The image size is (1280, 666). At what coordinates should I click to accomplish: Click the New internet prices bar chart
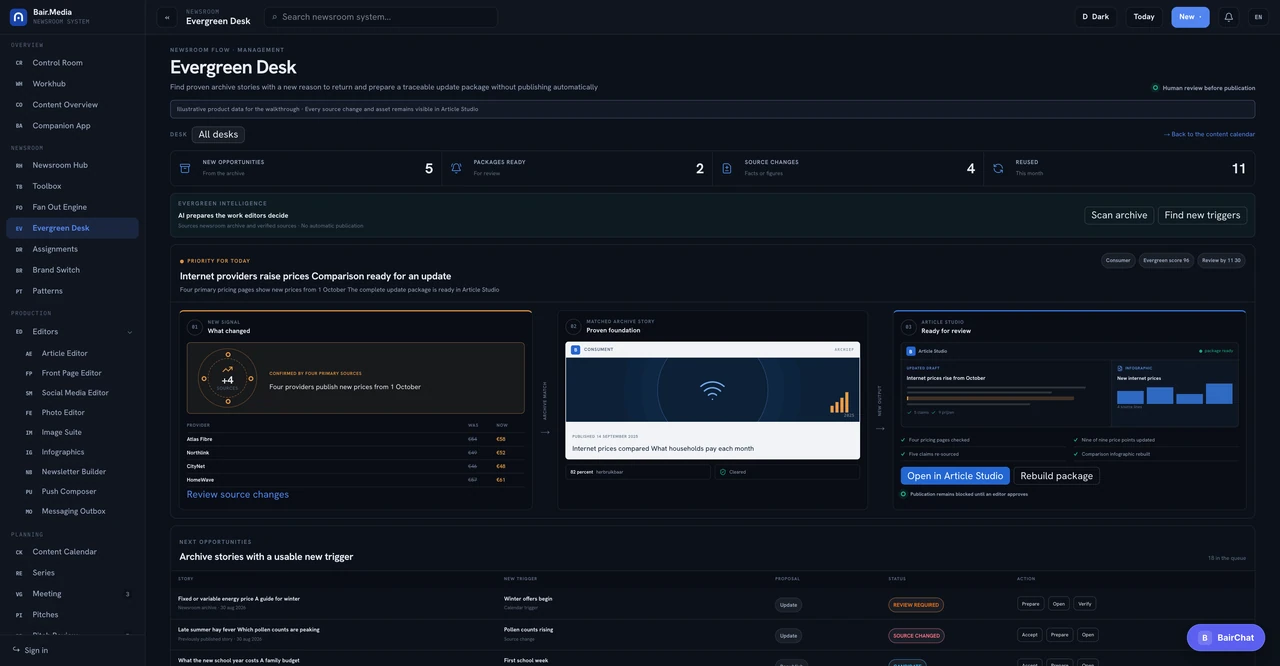(x=1174, y=396)
